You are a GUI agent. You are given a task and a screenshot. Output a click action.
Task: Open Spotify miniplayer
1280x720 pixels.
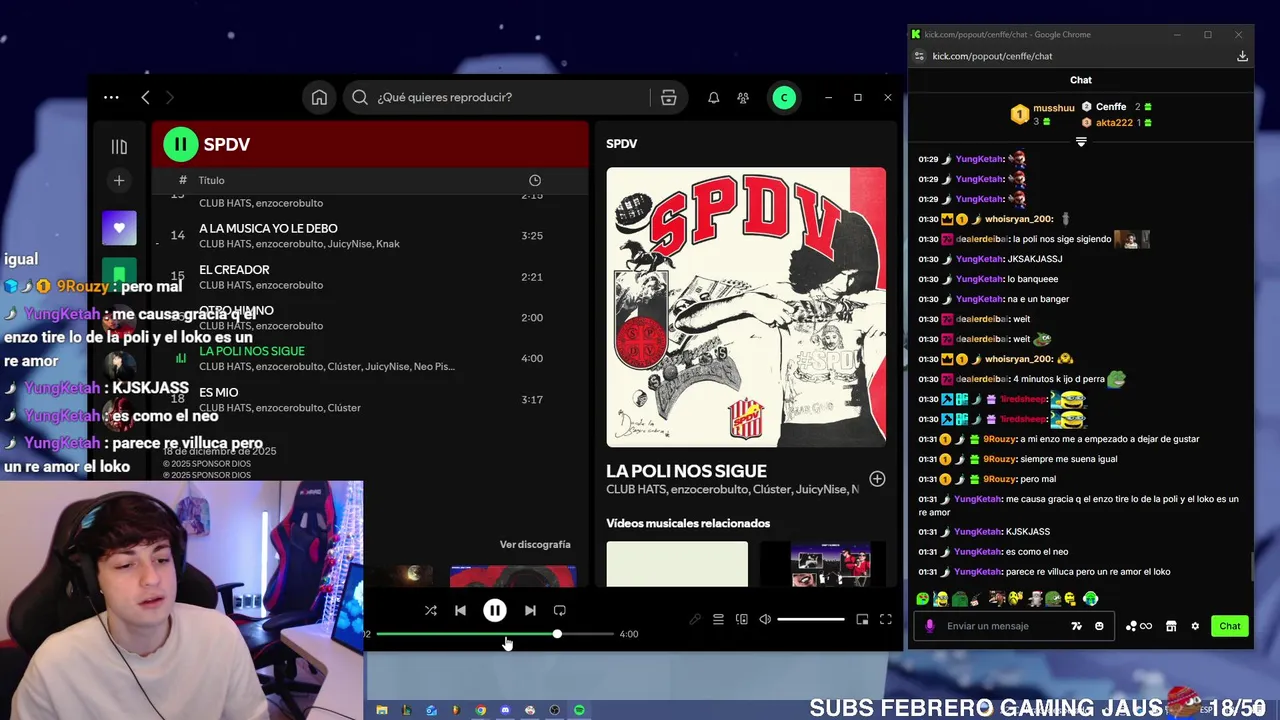(862, 620)
